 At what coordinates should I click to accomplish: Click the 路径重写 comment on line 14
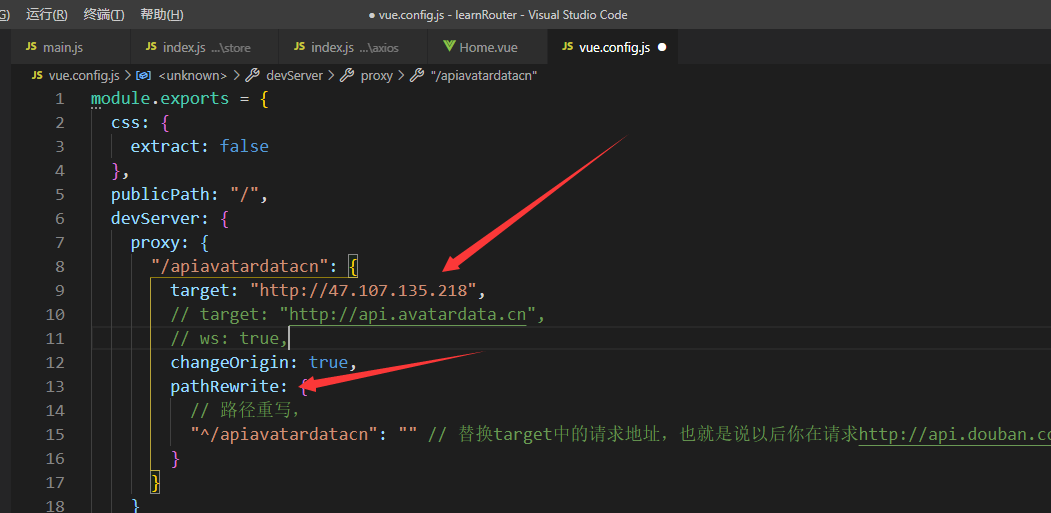[x=247, y=410]
